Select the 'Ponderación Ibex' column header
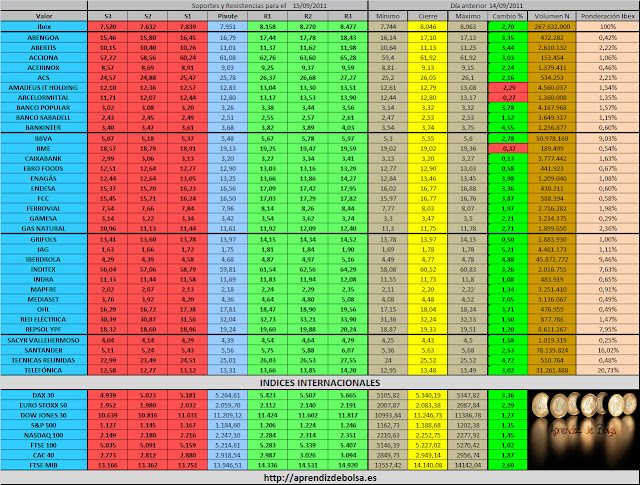 click(608, 16)
